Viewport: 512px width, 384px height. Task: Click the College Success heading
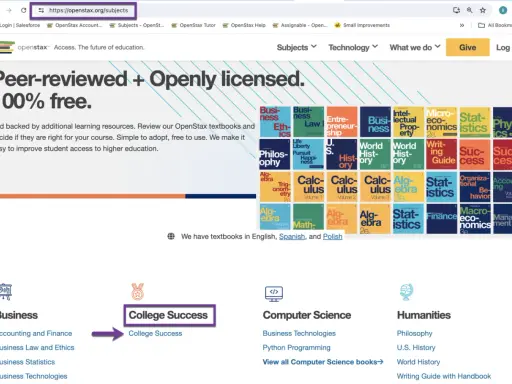168,315
